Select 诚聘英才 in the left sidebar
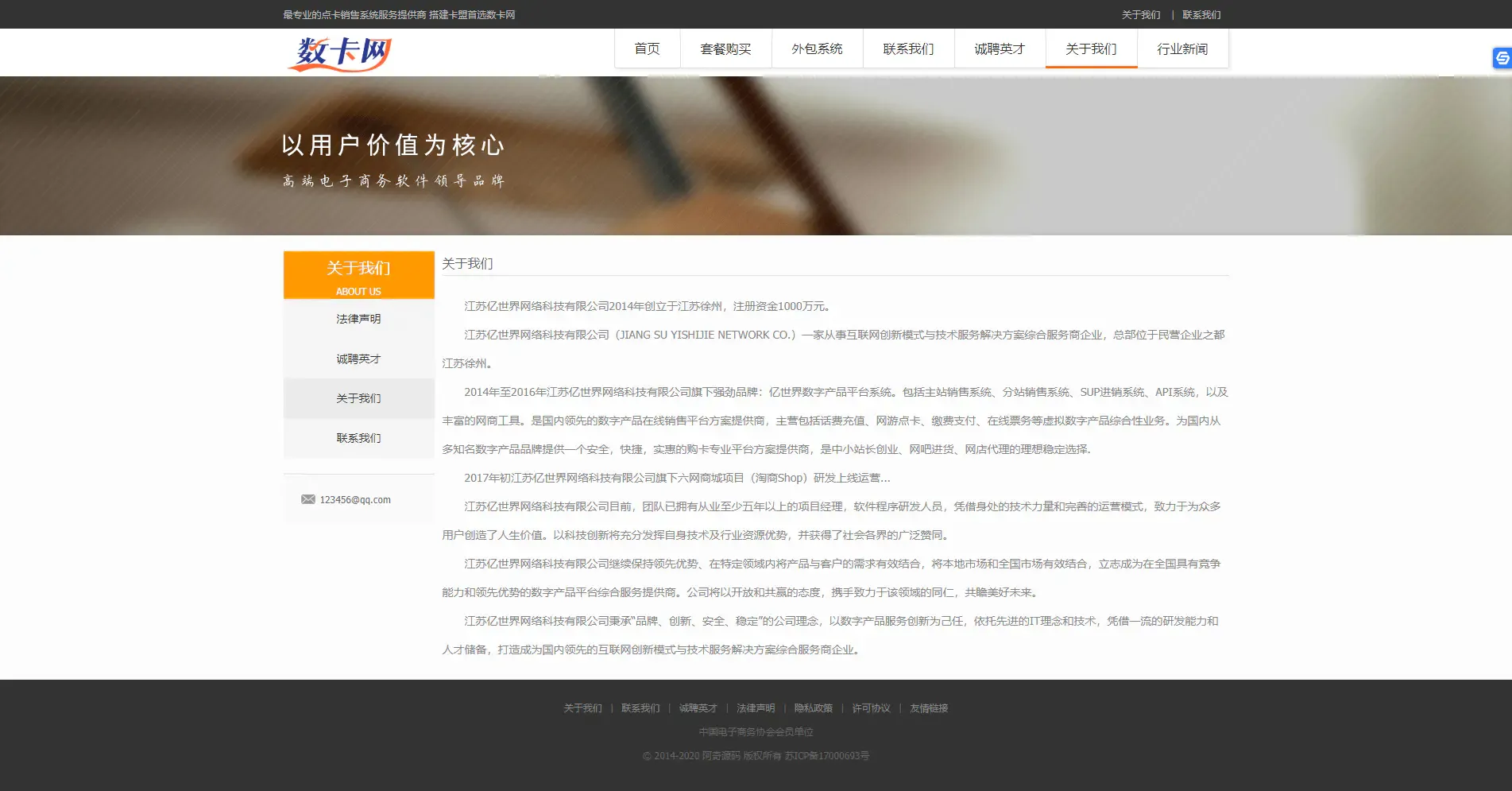This screenshot has height=791, width=1512. (358, 359)
